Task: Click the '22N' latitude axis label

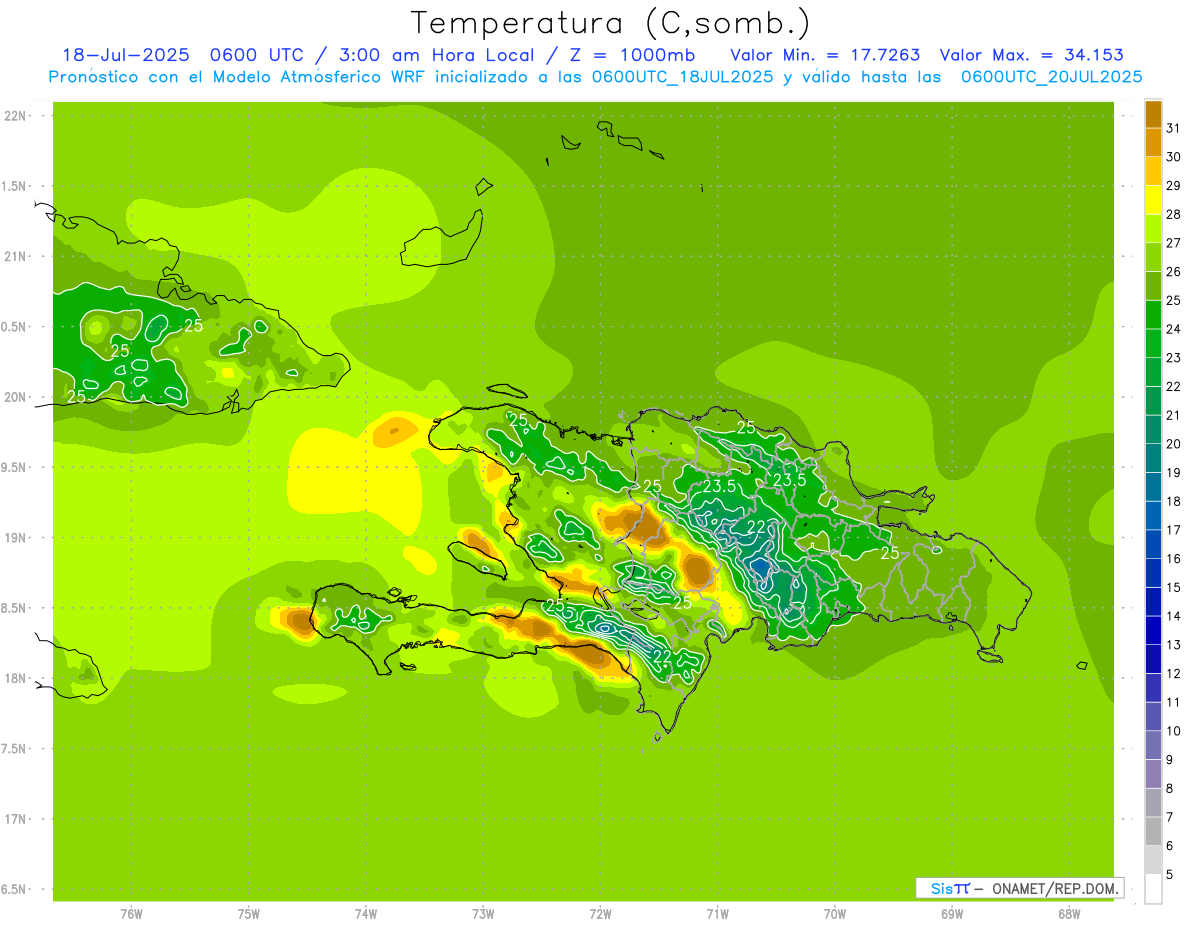Action: coord(15,116)
